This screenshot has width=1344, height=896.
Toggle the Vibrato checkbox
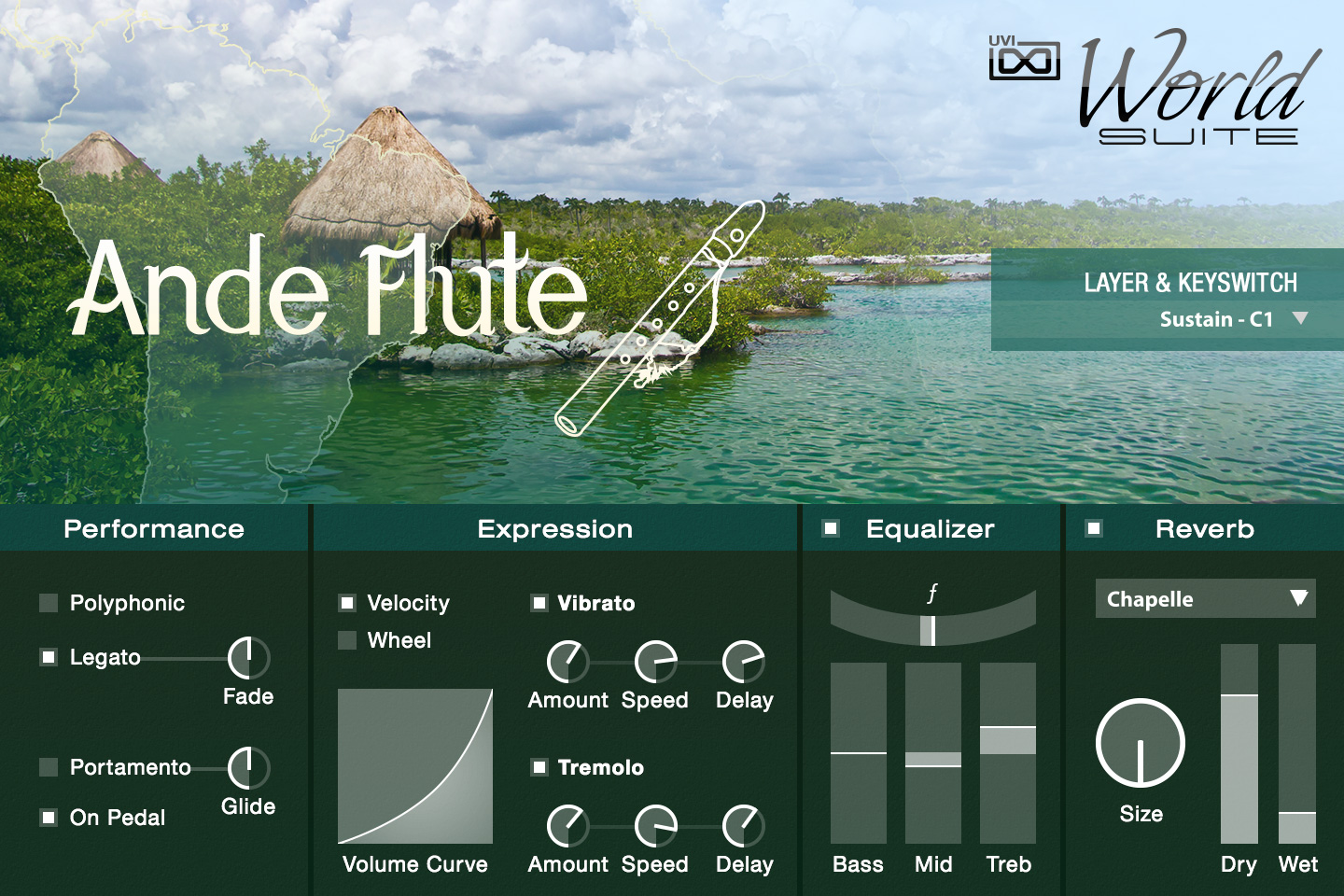[x=539, y=603]
